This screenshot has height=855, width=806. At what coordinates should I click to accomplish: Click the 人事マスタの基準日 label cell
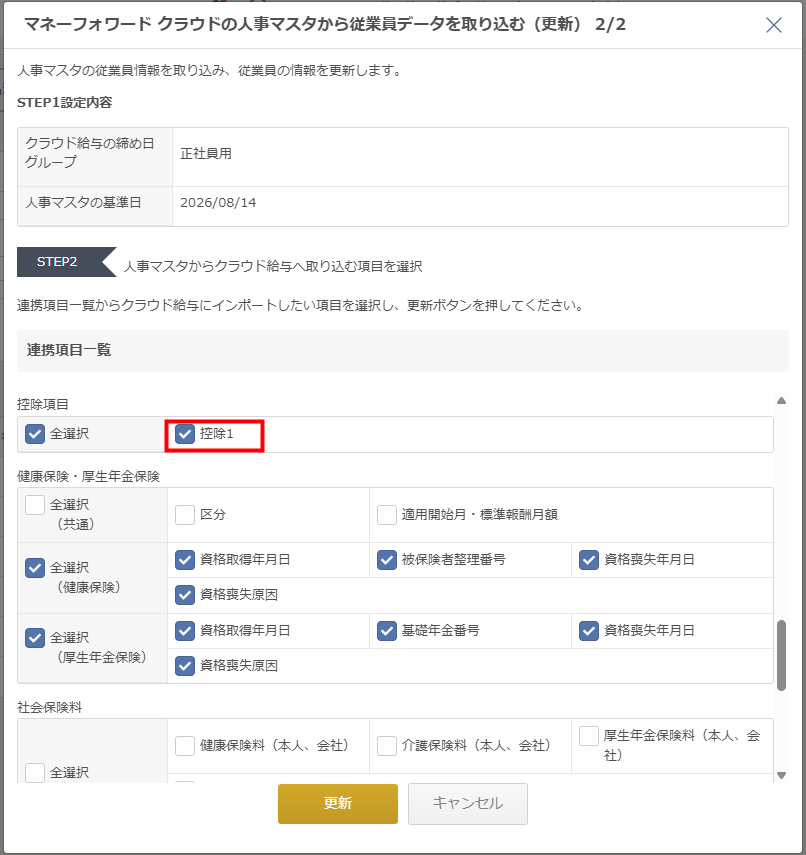[95, 206]
